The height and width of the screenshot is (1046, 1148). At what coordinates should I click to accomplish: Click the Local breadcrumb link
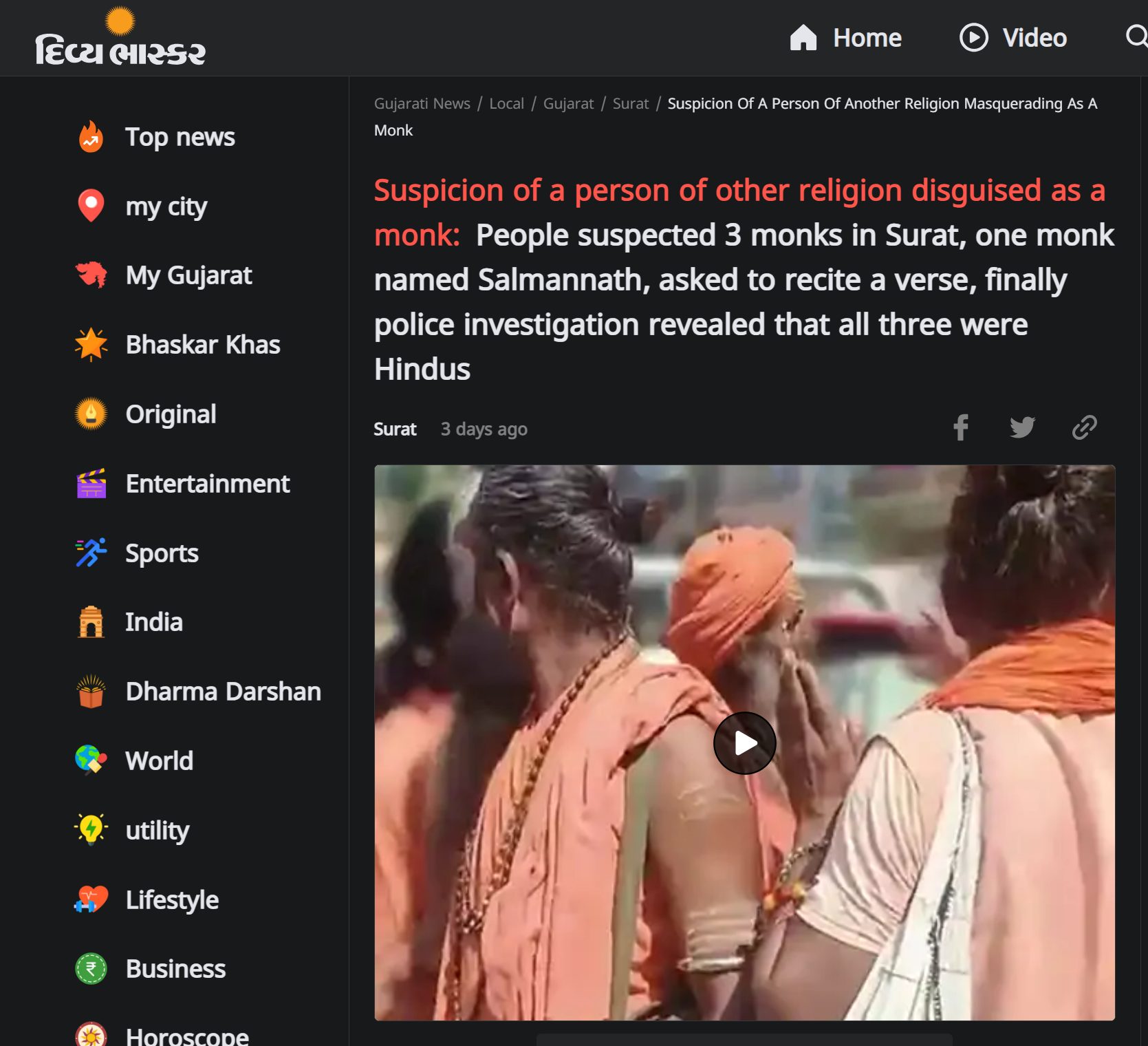[x=506, y=103]
